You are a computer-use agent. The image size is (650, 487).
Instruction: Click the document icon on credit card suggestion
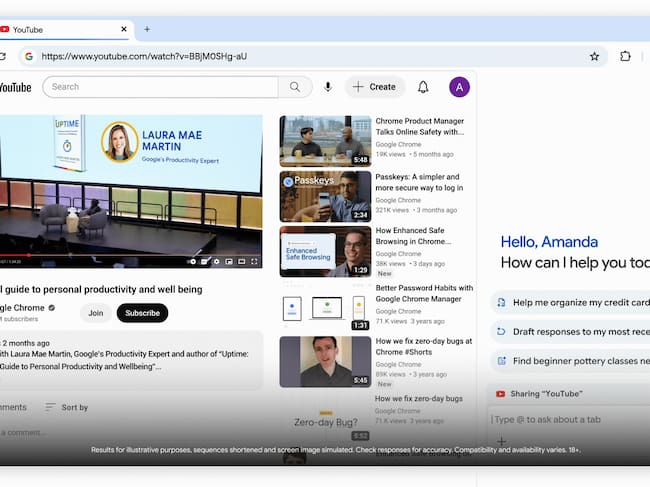tap(501, 303)
